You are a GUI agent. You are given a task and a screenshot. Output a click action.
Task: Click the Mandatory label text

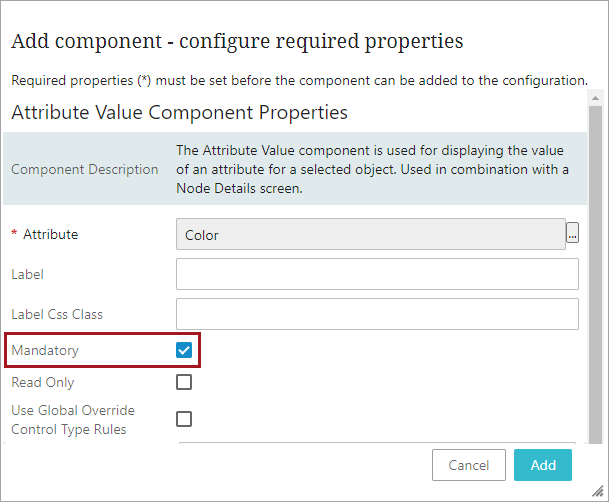click(x=45, y=350)
